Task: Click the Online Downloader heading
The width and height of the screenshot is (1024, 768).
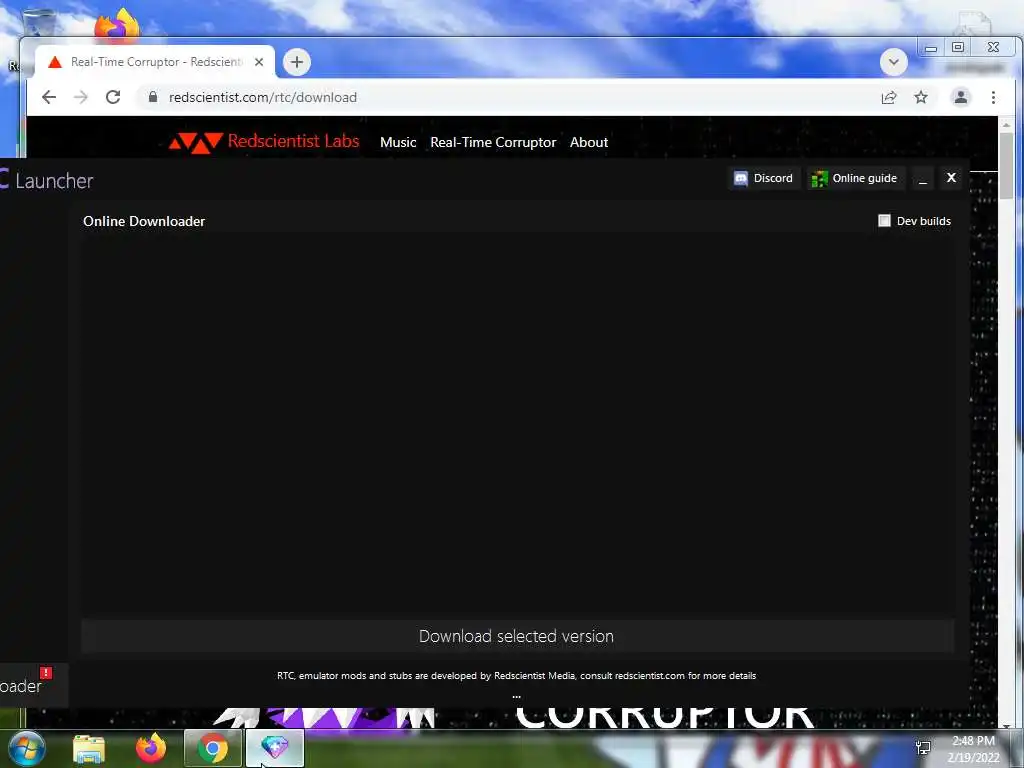Action: click(144, 221)
